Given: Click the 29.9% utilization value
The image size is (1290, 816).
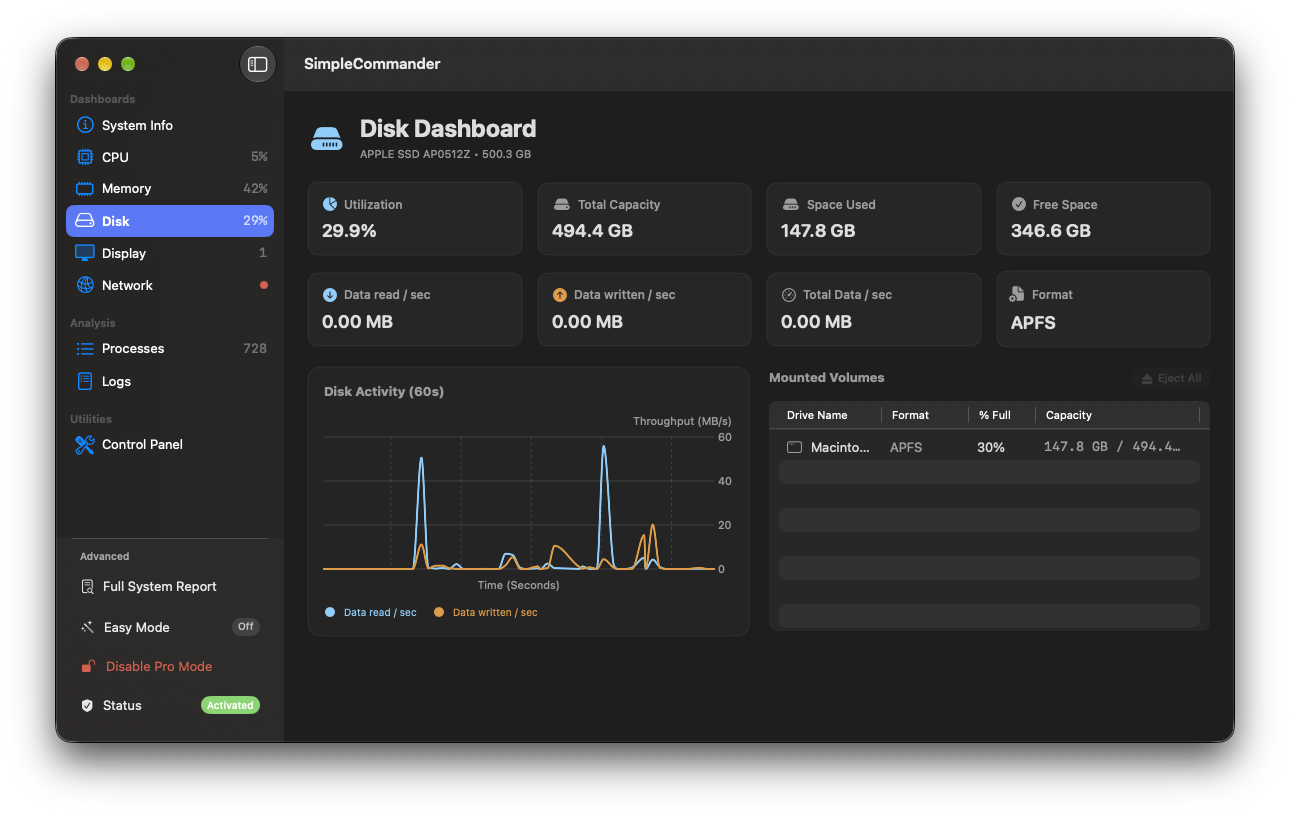Looking at the screenshot, I should tap(349, 231).
